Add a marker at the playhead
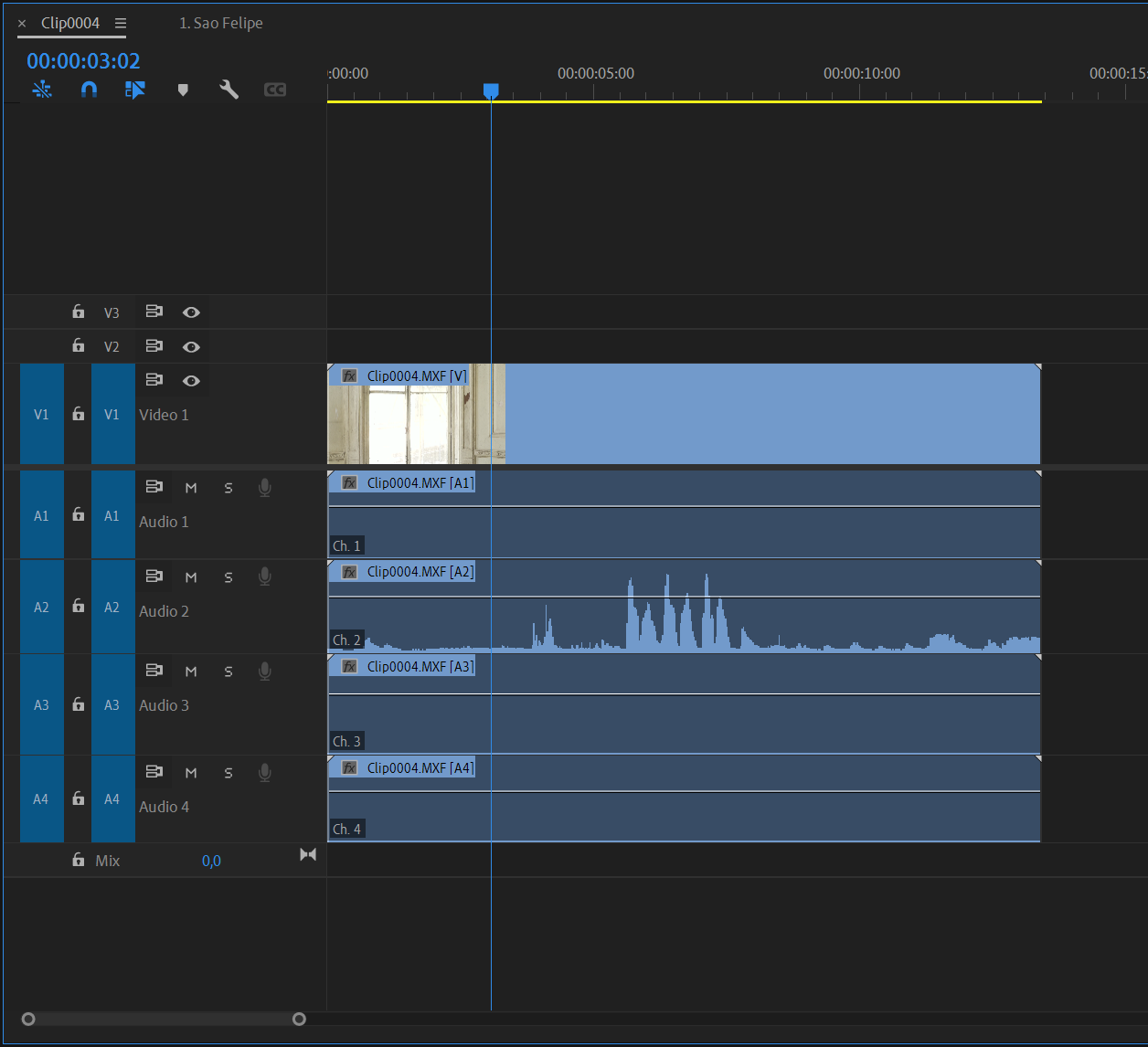 point(182,89)
